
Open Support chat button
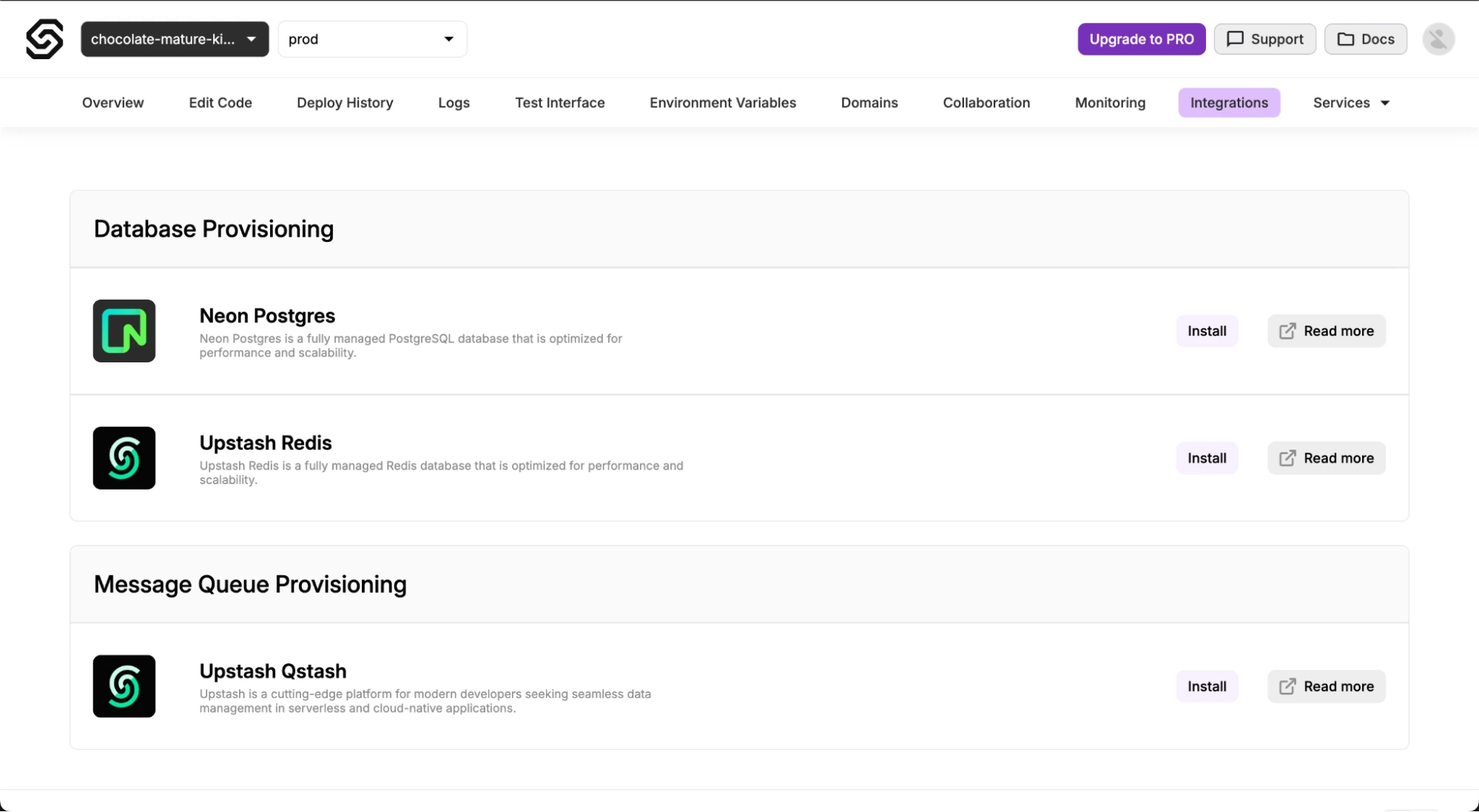(x=1265, y=39)
